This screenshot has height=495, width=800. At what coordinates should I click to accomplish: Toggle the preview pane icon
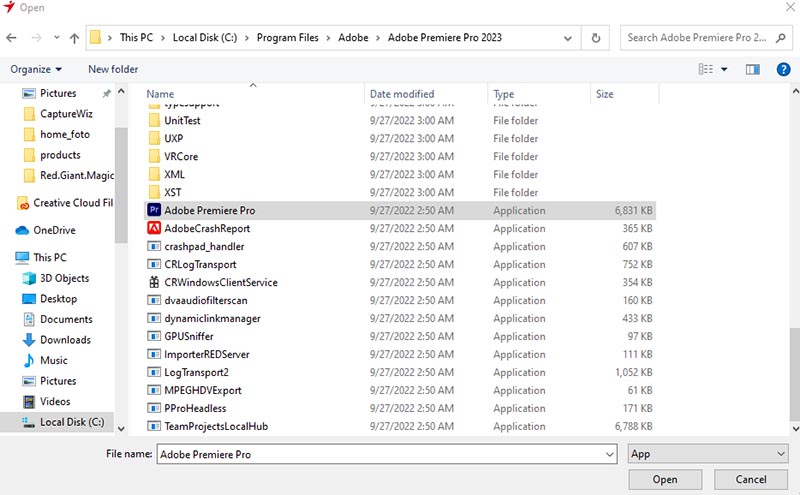[x=753, y=69]
